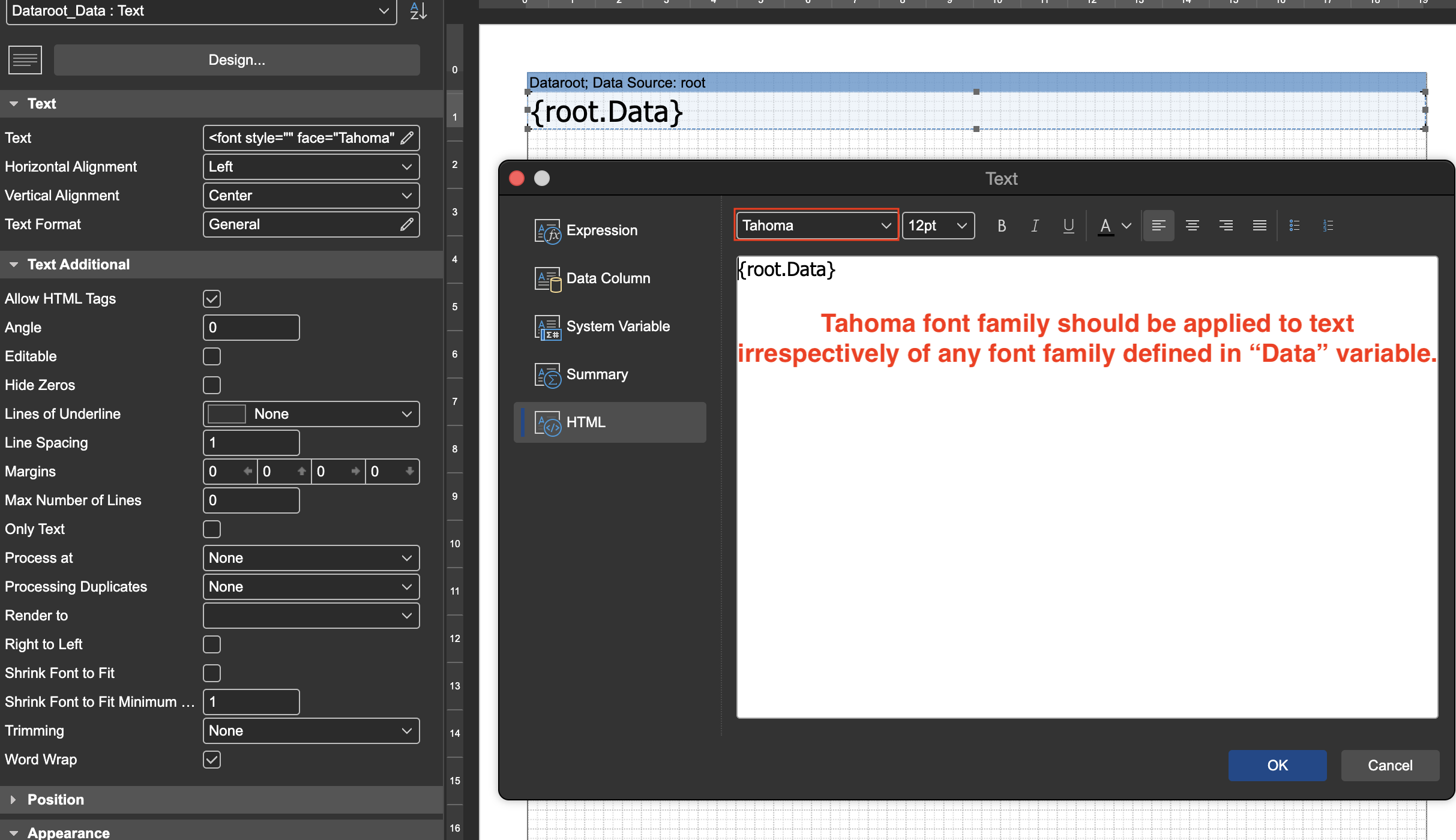The width and height of the screenshot is (1456, 840).
Task: Insert a numbered list
Action: tap(1328, 226)
